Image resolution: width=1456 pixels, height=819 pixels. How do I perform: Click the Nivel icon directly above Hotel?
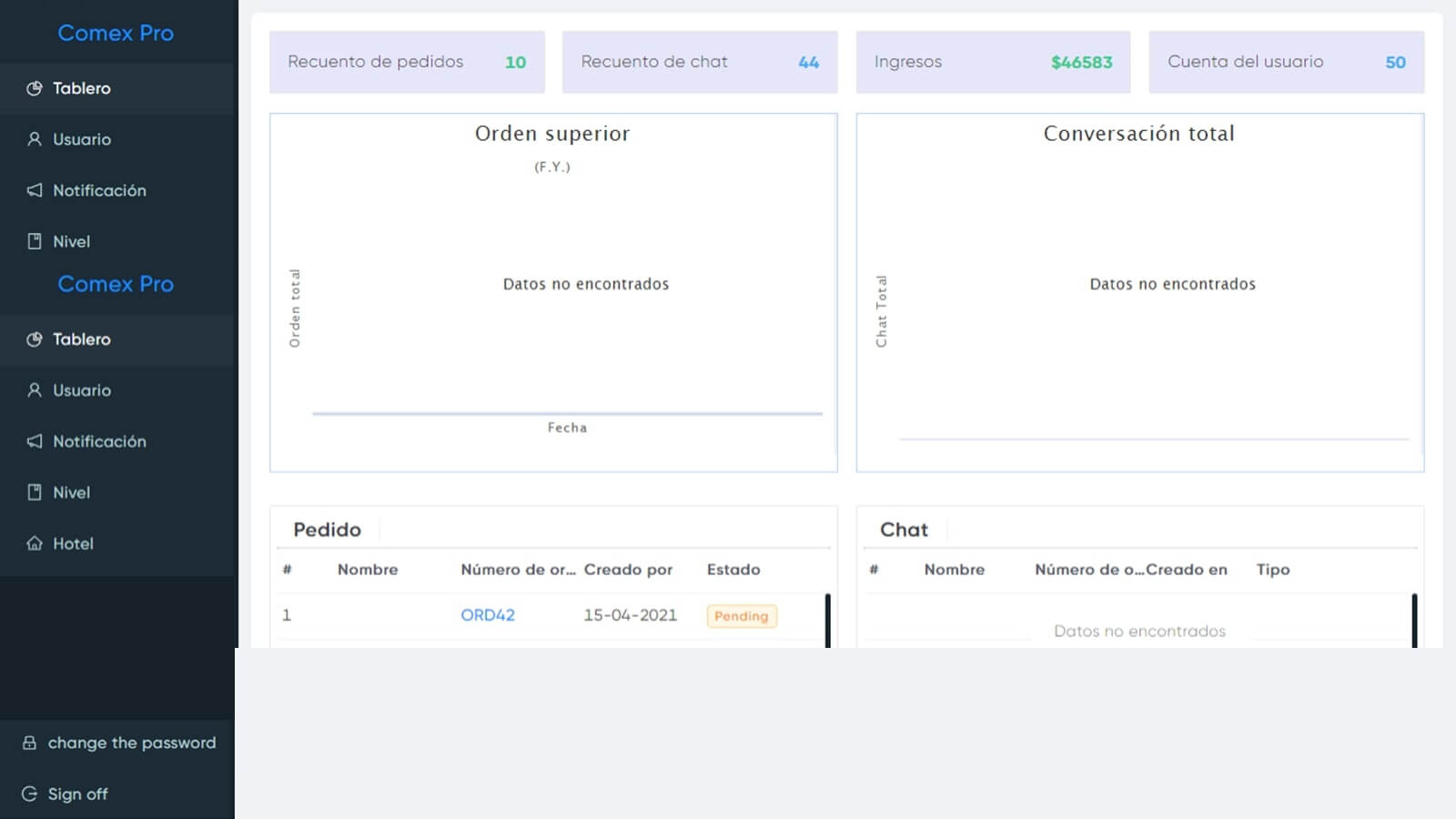35,492
